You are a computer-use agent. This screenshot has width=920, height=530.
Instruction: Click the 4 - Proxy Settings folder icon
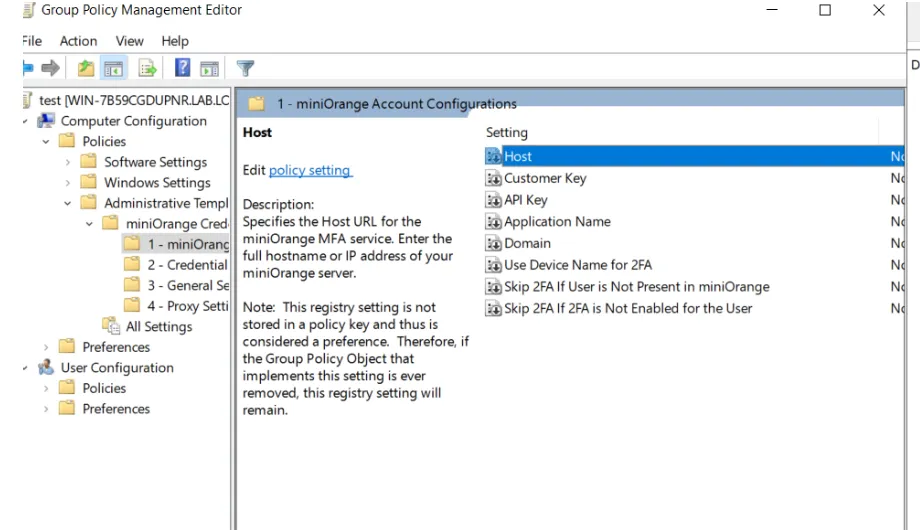(132, 305)
